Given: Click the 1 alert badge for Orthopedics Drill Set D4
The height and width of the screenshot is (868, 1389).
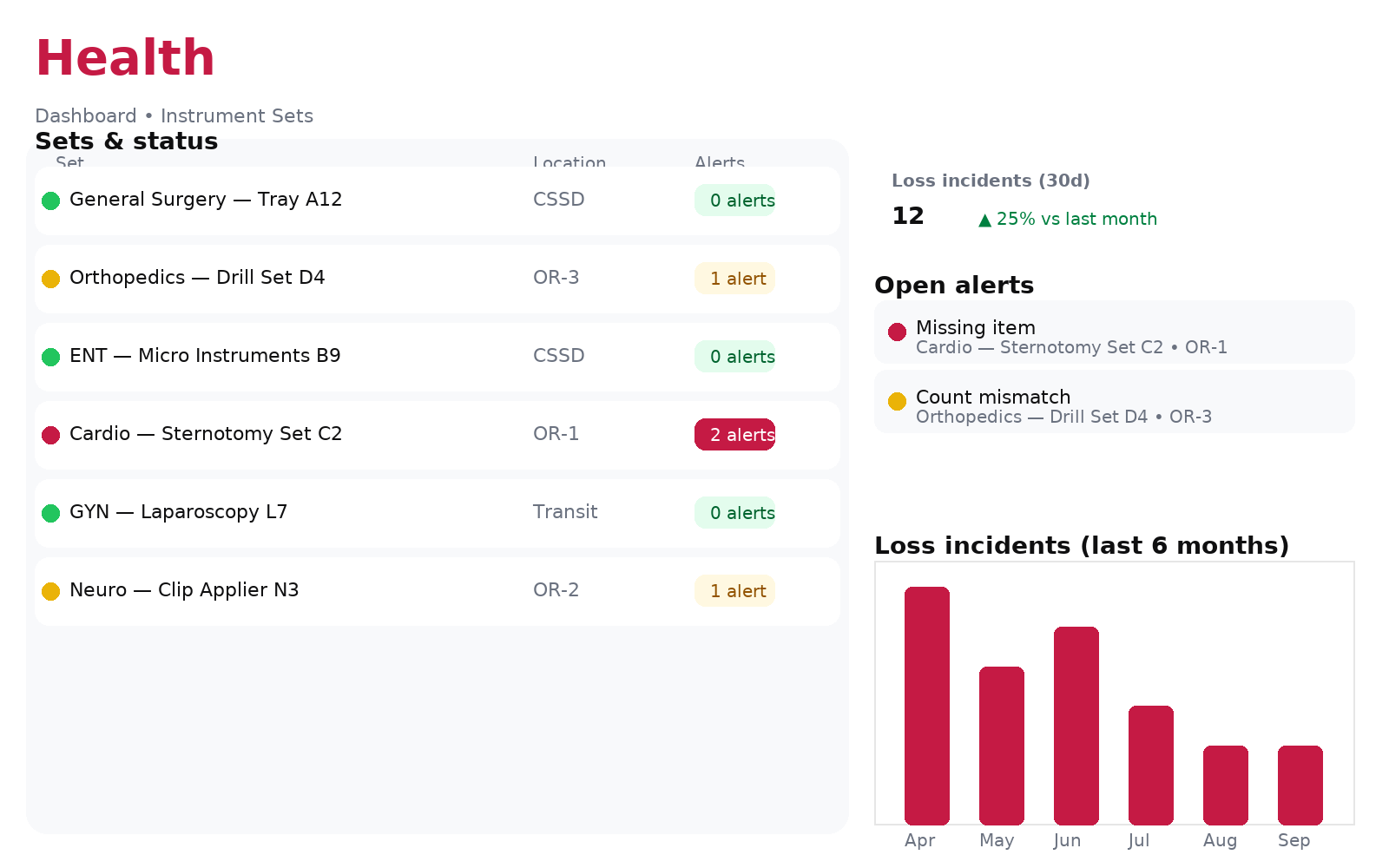Looking at the screenshot, I should pyautogui.click(x=734, y=278).
